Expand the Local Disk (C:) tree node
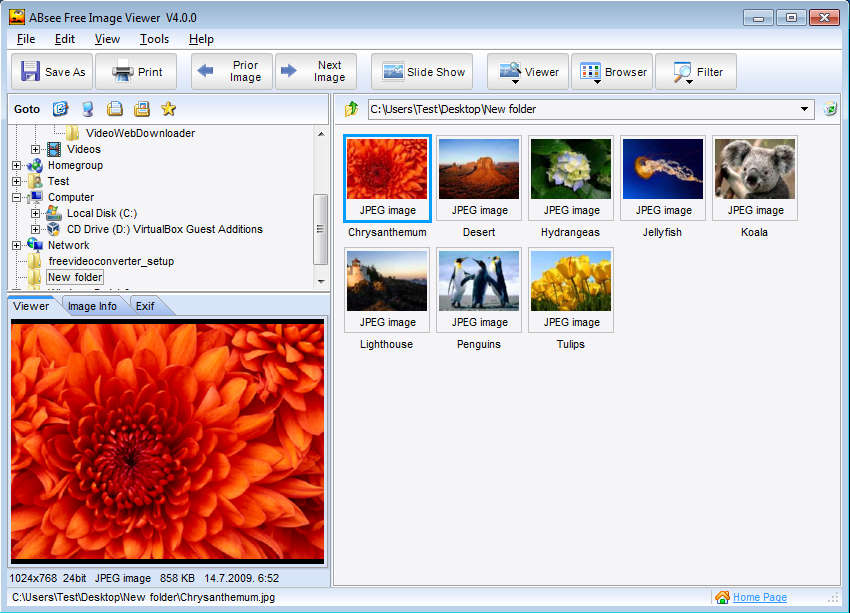Screen dimensions: 850x613 point(36,213)
